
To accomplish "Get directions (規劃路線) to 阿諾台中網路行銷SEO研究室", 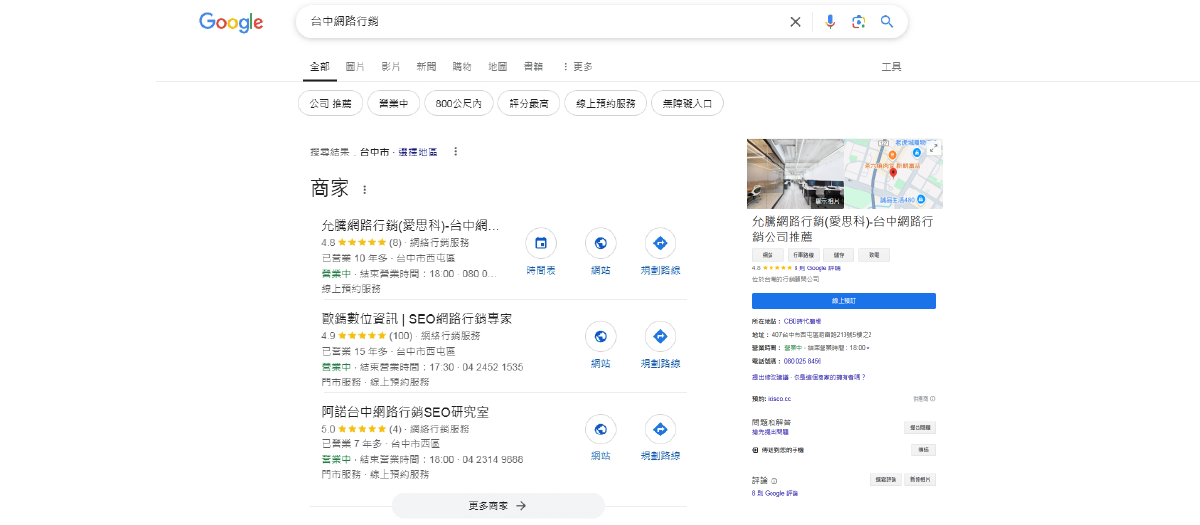I will click(660, 429).
